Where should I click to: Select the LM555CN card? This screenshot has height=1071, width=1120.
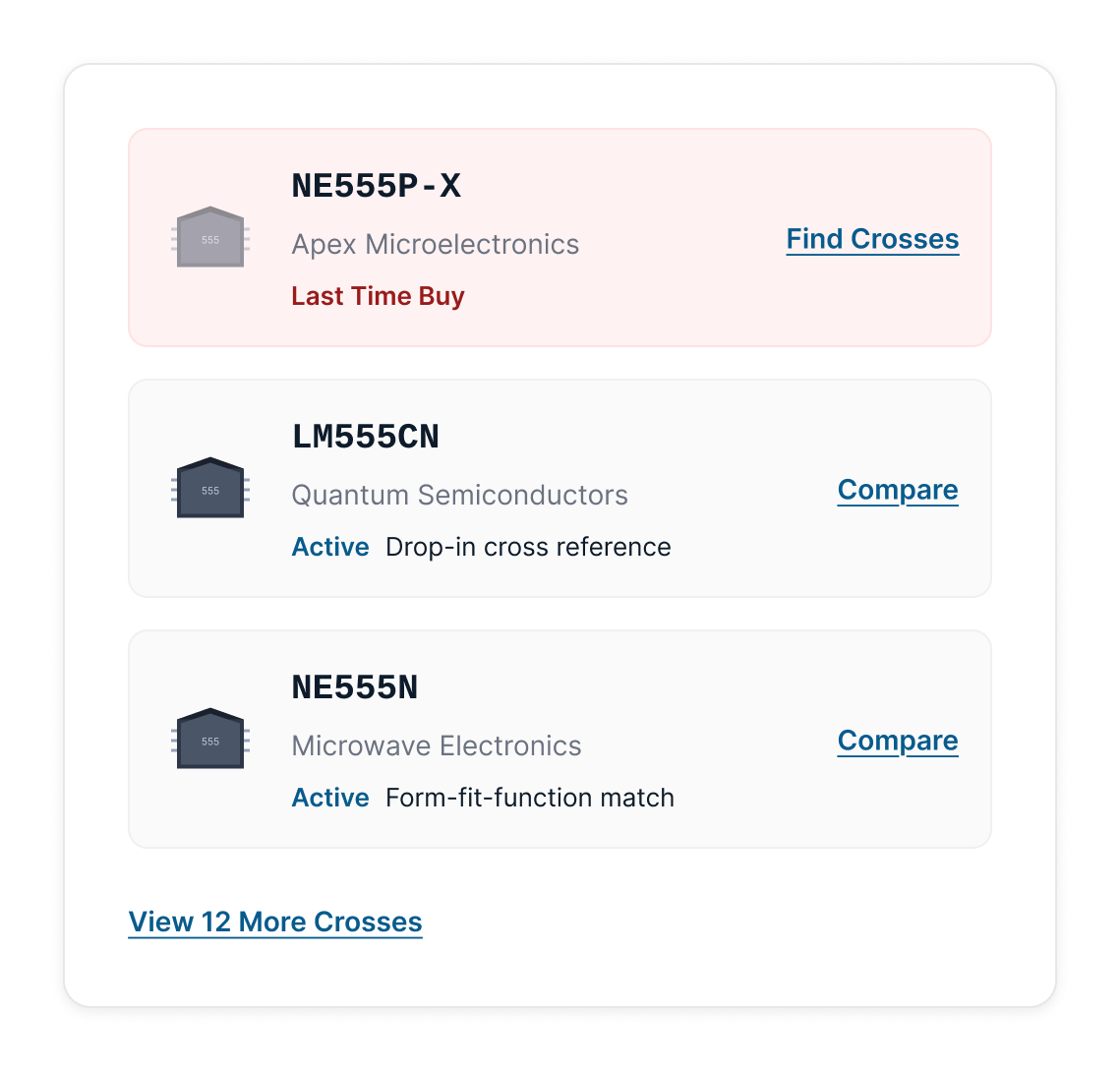pos(560,488)
